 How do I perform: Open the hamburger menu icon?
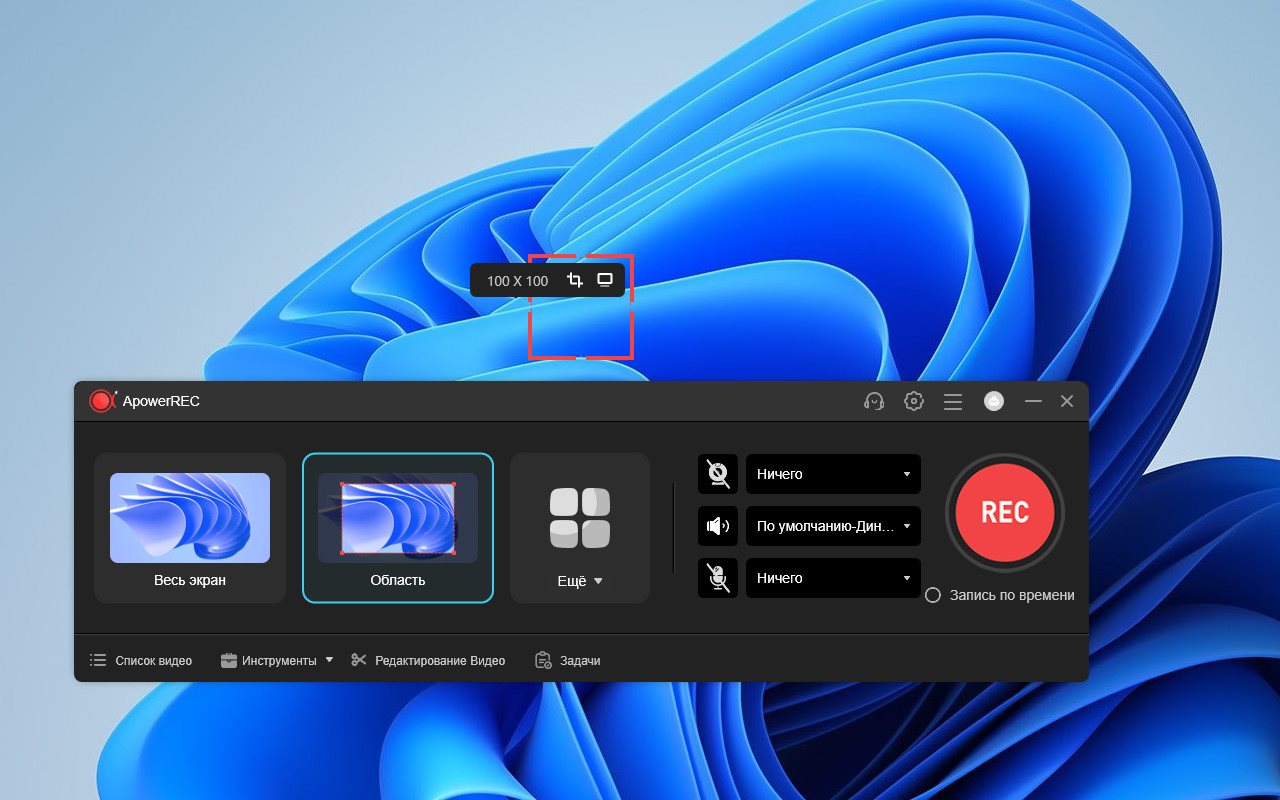953,401
